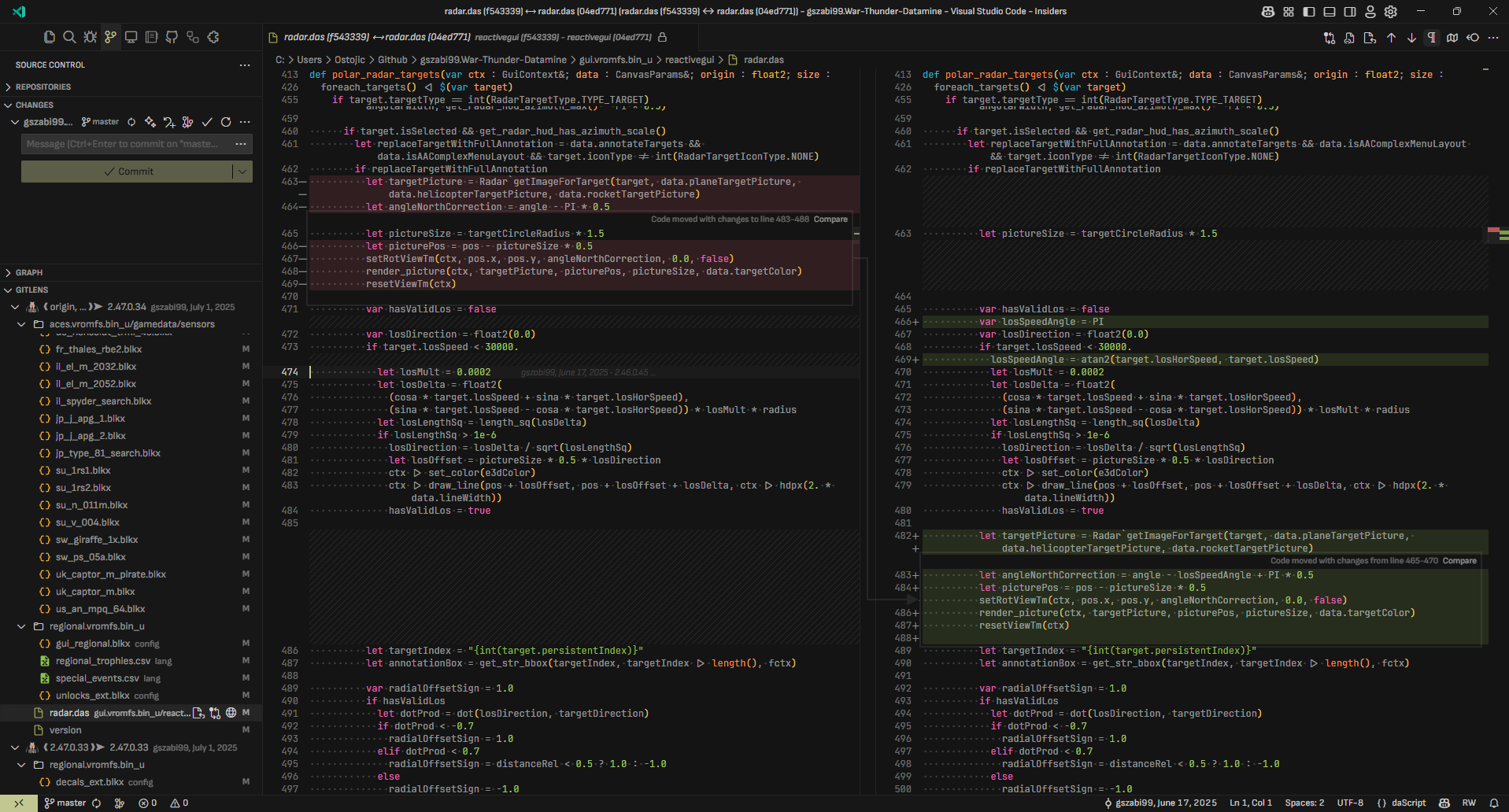Screen dimensions: 1509x812
Task: Toggle whitespace rendering pilcrow button
Action: 1432,38
